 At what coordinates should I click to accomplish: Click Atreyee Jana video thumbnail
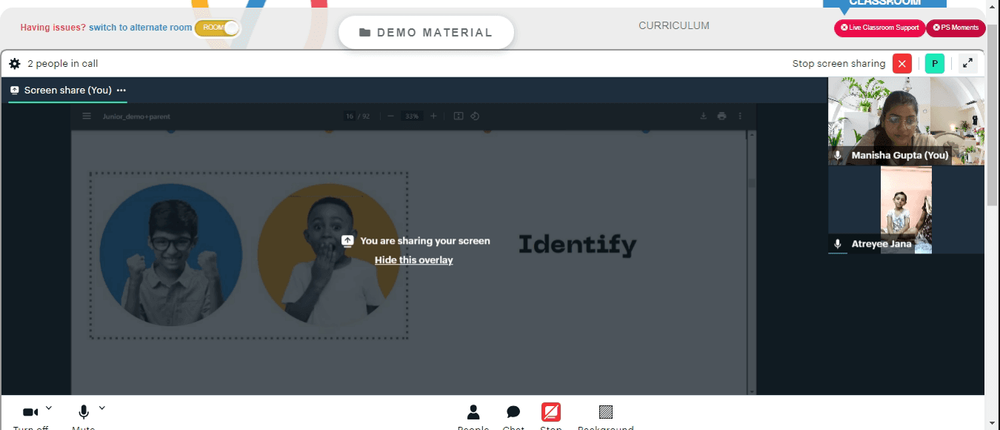coord(906,210)
